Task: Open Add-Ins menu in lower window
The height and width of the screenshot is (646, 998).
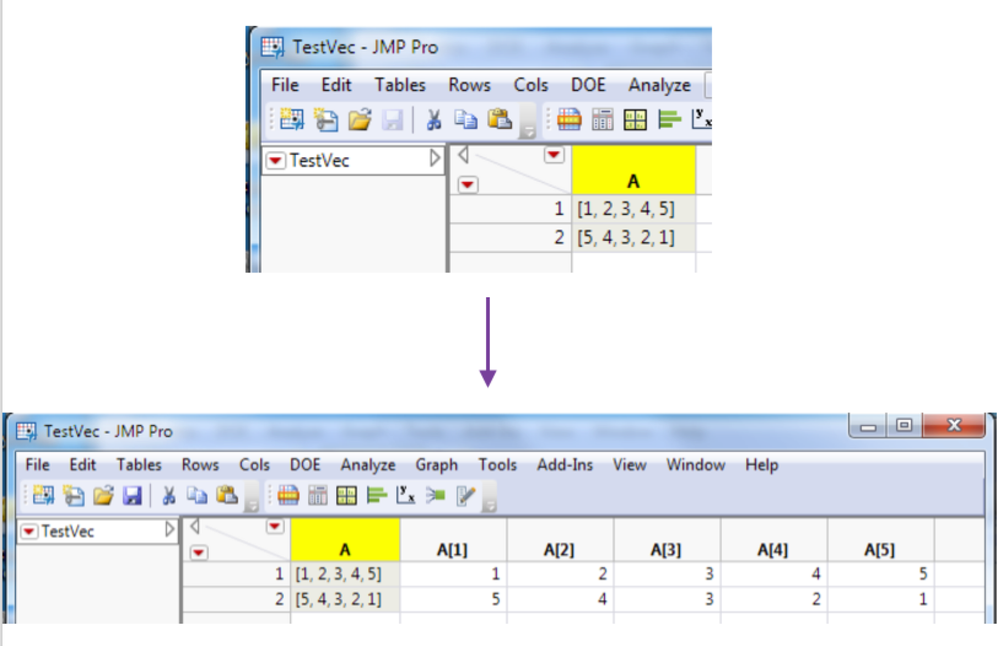Action: (565, 465)
